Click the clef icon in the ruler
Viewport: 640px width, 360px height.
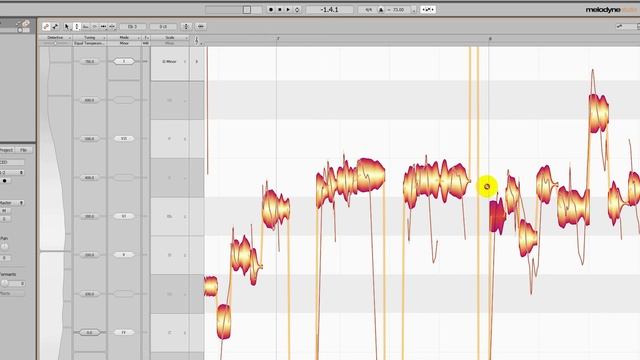coord(197,40)
